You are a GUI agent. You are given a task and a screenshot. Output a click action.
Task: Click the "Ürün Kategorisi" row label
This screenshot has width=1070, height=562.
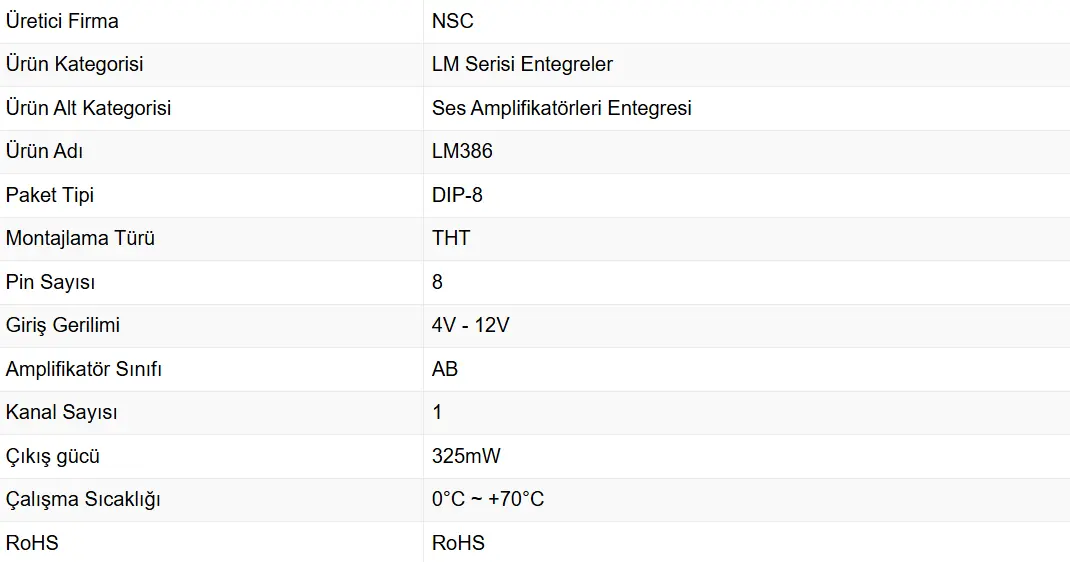pyautogui.click(x=75, y=64)
